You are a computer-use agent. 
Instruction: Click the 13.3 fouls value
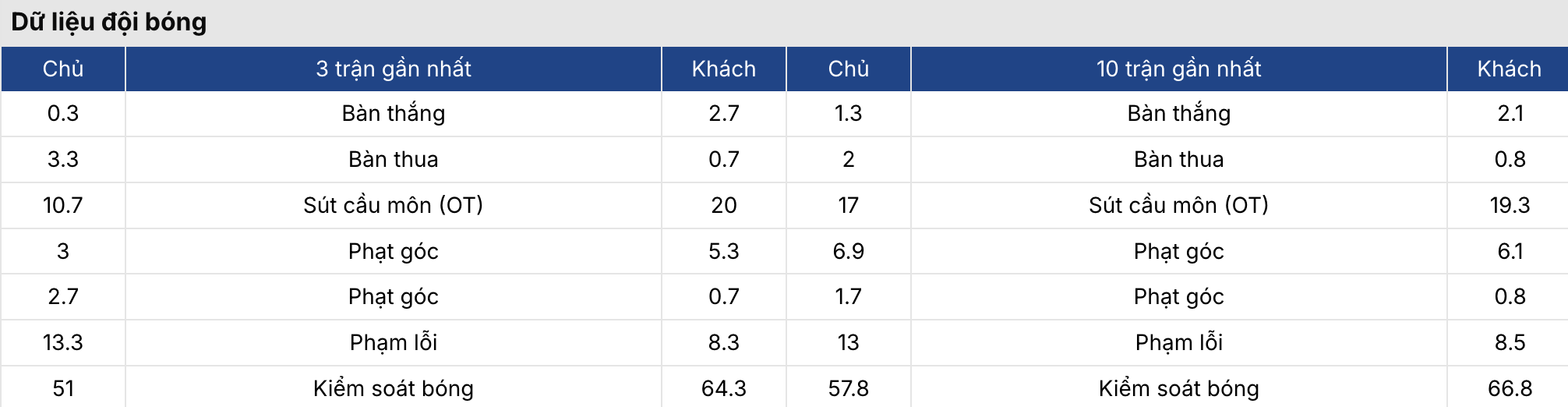point(63,342)
